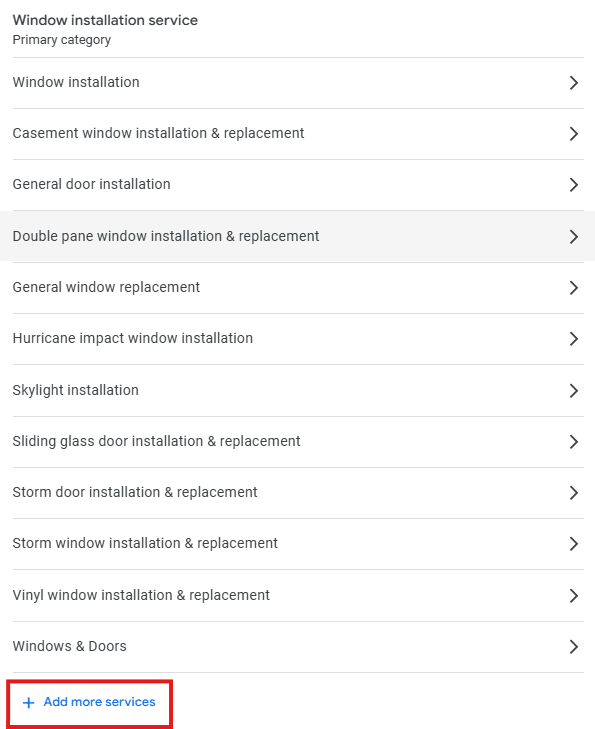Screen dimensions: 595x729
Task: Select the Windows & Doors service text
Action: coord(69,646)
